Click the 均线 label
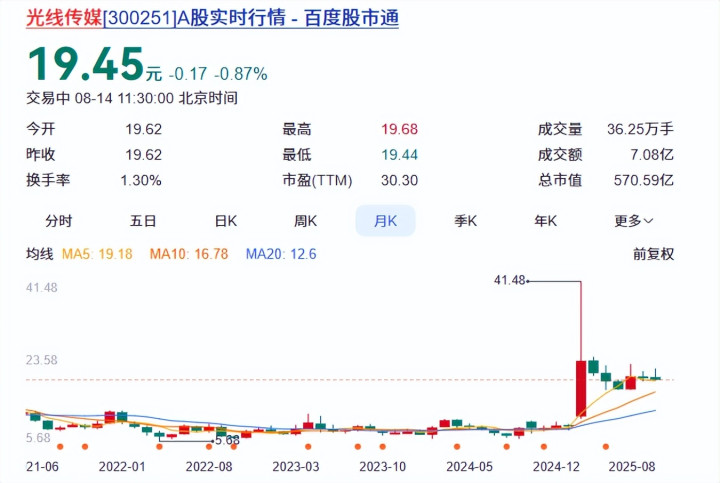 point(39,254)
